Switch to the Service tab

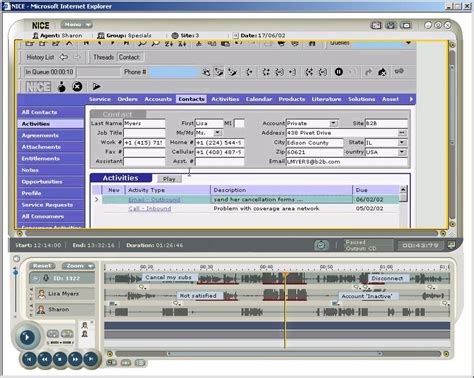(x=100, y=99)
